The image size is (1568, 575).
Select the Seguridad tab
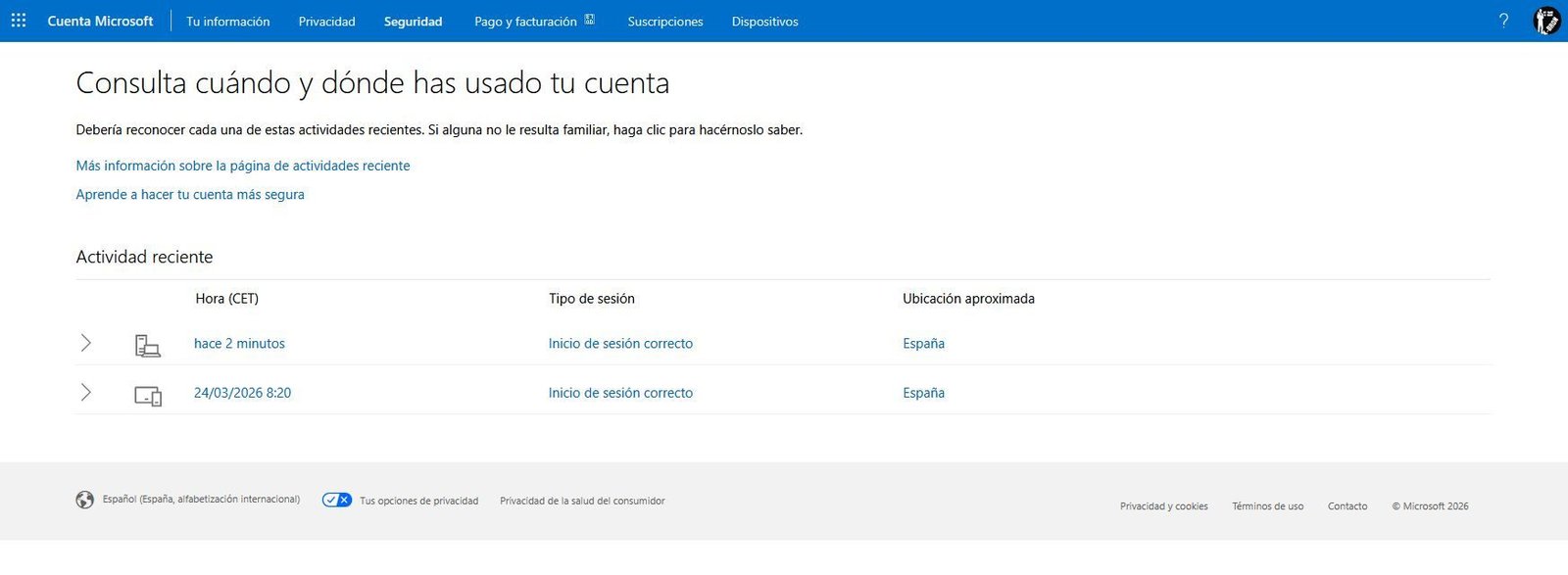413,22
